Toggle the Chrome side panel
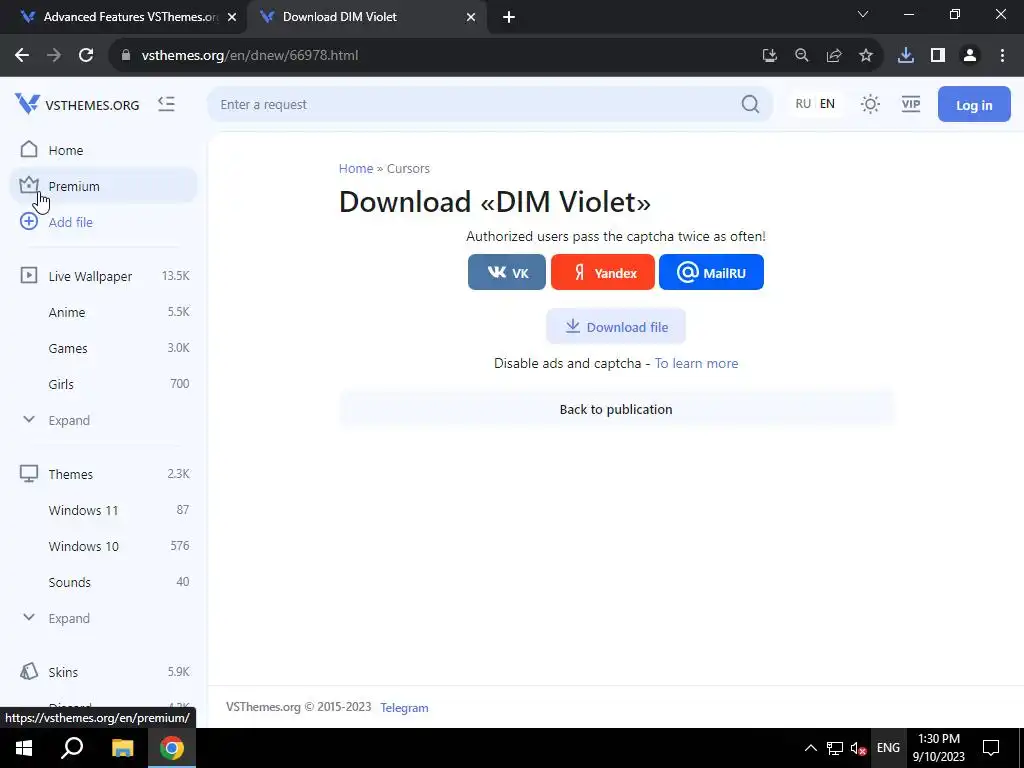This screenshot has height=768, width=1024. [x=938, y=56]
